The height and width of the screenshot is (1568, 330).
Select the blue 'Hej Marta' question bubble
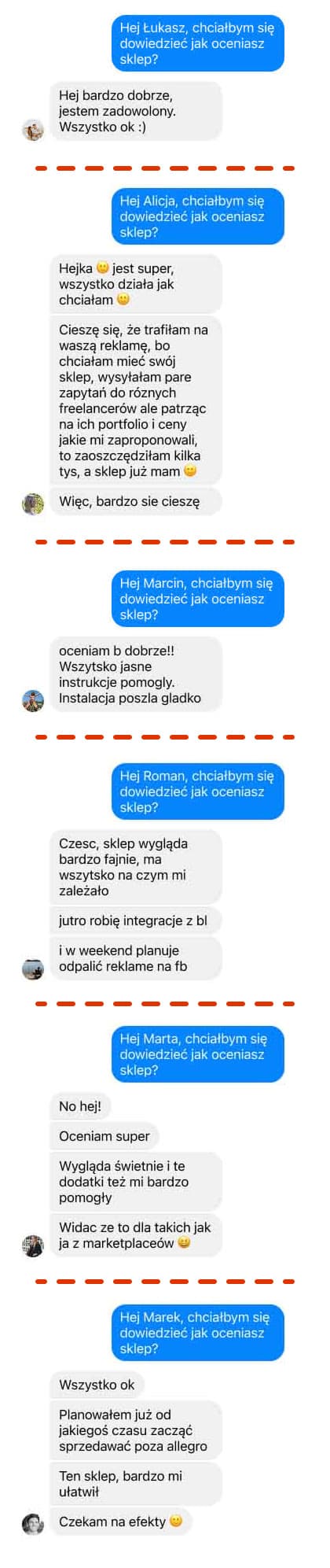coord(197,1054)
